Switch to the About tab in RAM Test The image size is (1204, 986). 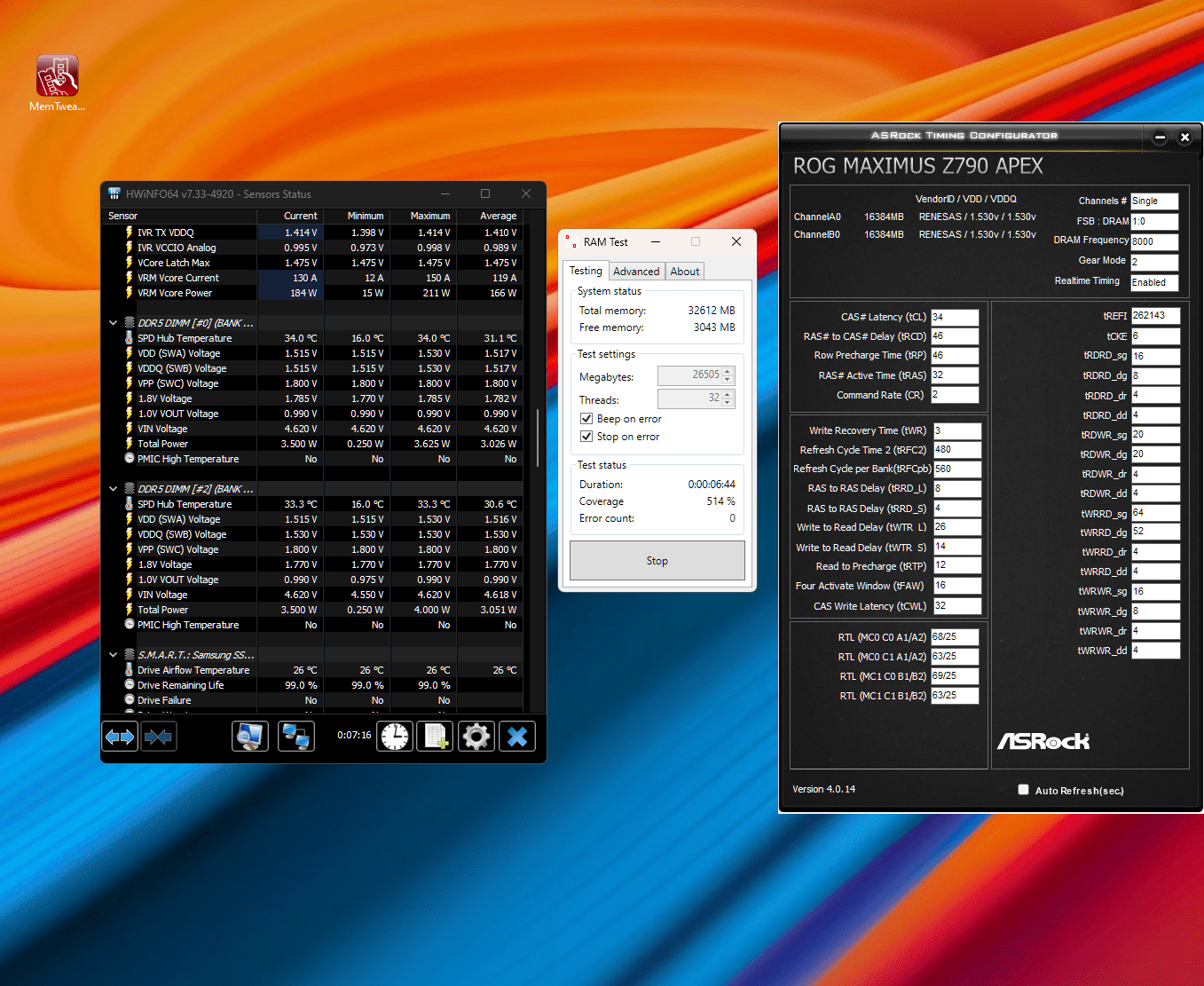tap(685, 272)
